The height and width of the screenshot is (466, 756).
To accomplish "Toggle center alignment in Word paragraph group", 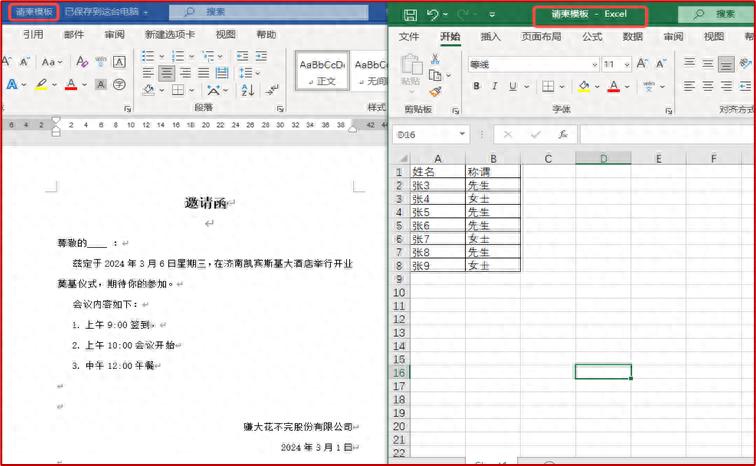I will (167, 73).
